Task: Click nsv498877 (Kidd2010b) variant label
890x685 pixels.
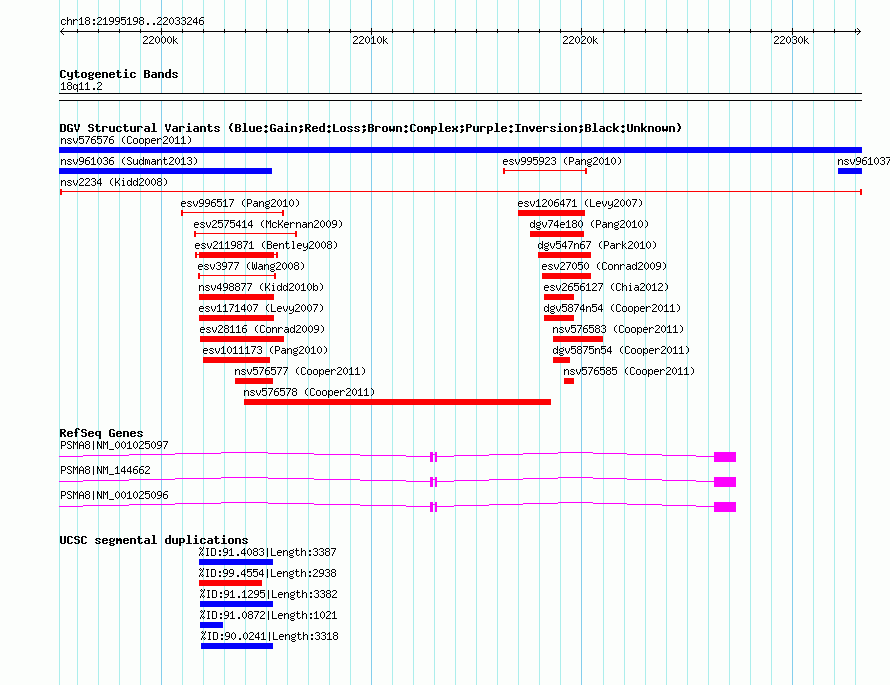Action: click(x=261, y=287)
